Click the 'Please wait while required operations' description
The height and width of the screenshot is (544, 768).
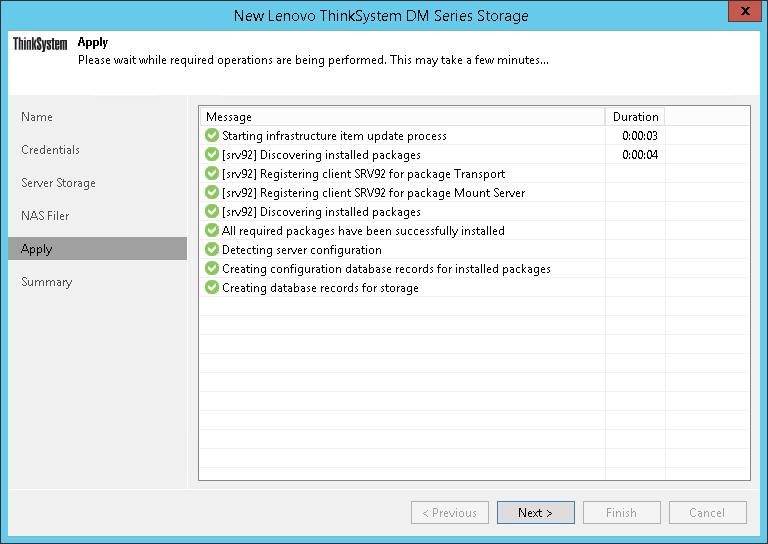(x=313, y=60)
